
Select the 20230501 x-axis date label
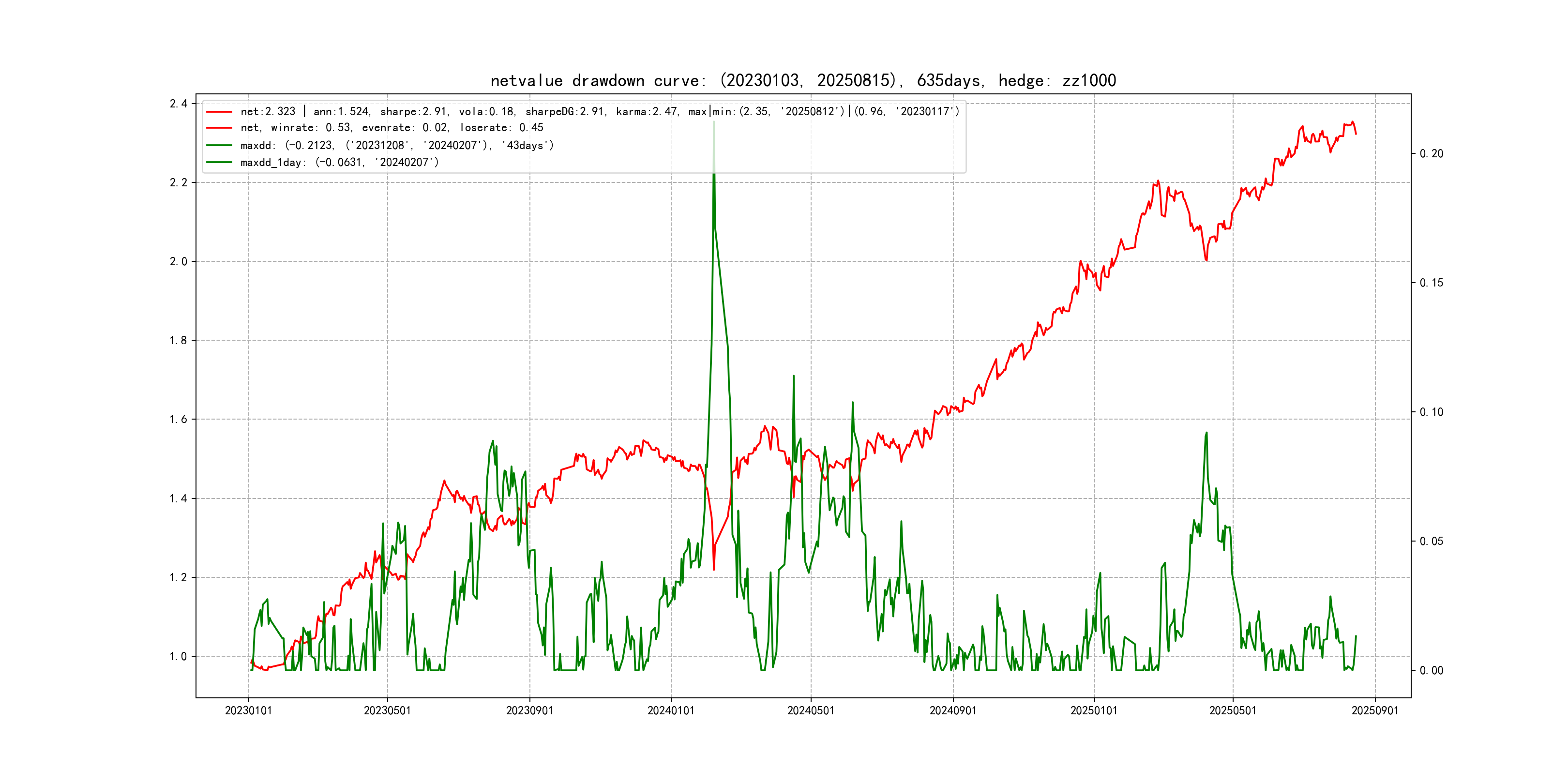coord(387,710)
